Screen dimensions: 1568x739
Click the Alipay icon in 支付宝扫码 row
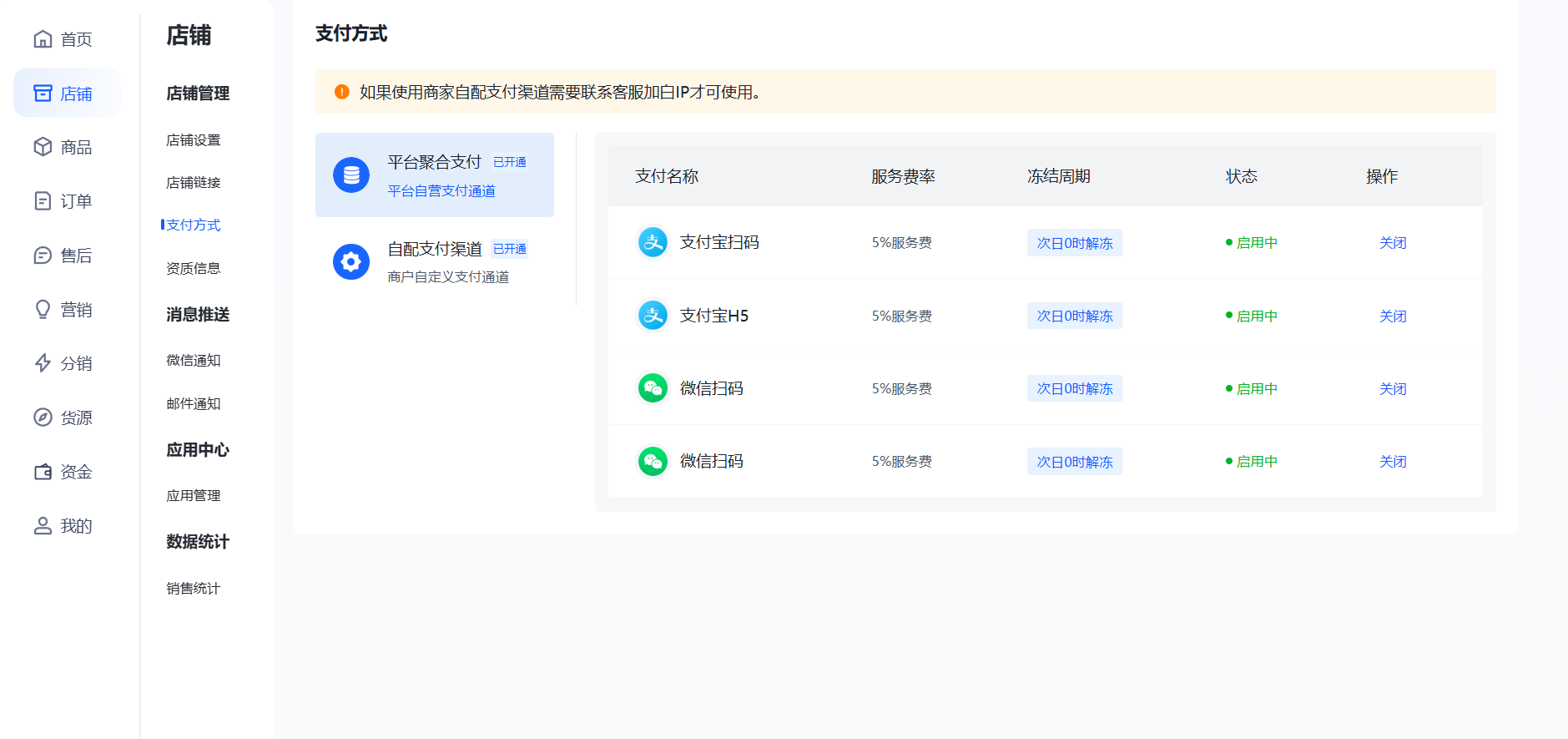[653, 243]
